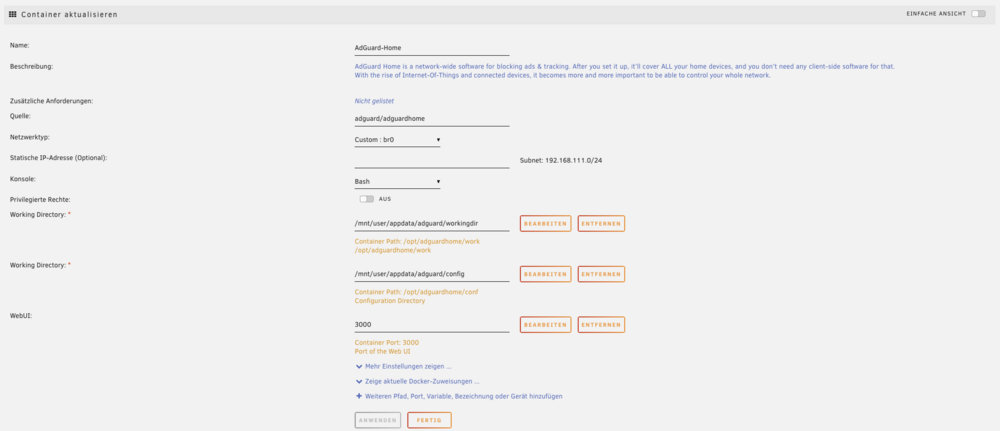Click the chevron icon before Mehr Einstellungen zeigen

point(359,367)
